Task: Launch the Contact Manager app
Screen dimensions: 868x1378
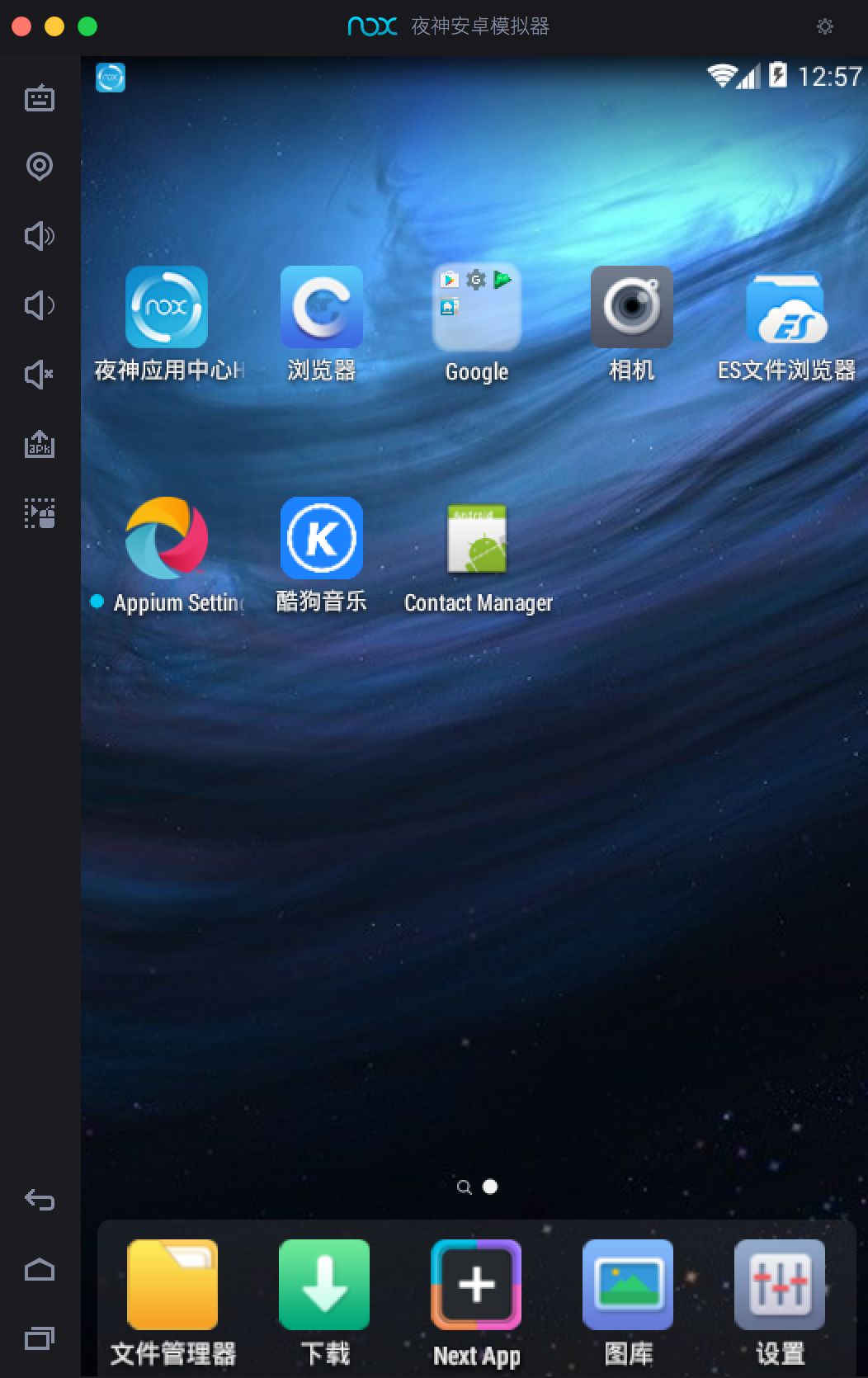Action: pos(477,538)
